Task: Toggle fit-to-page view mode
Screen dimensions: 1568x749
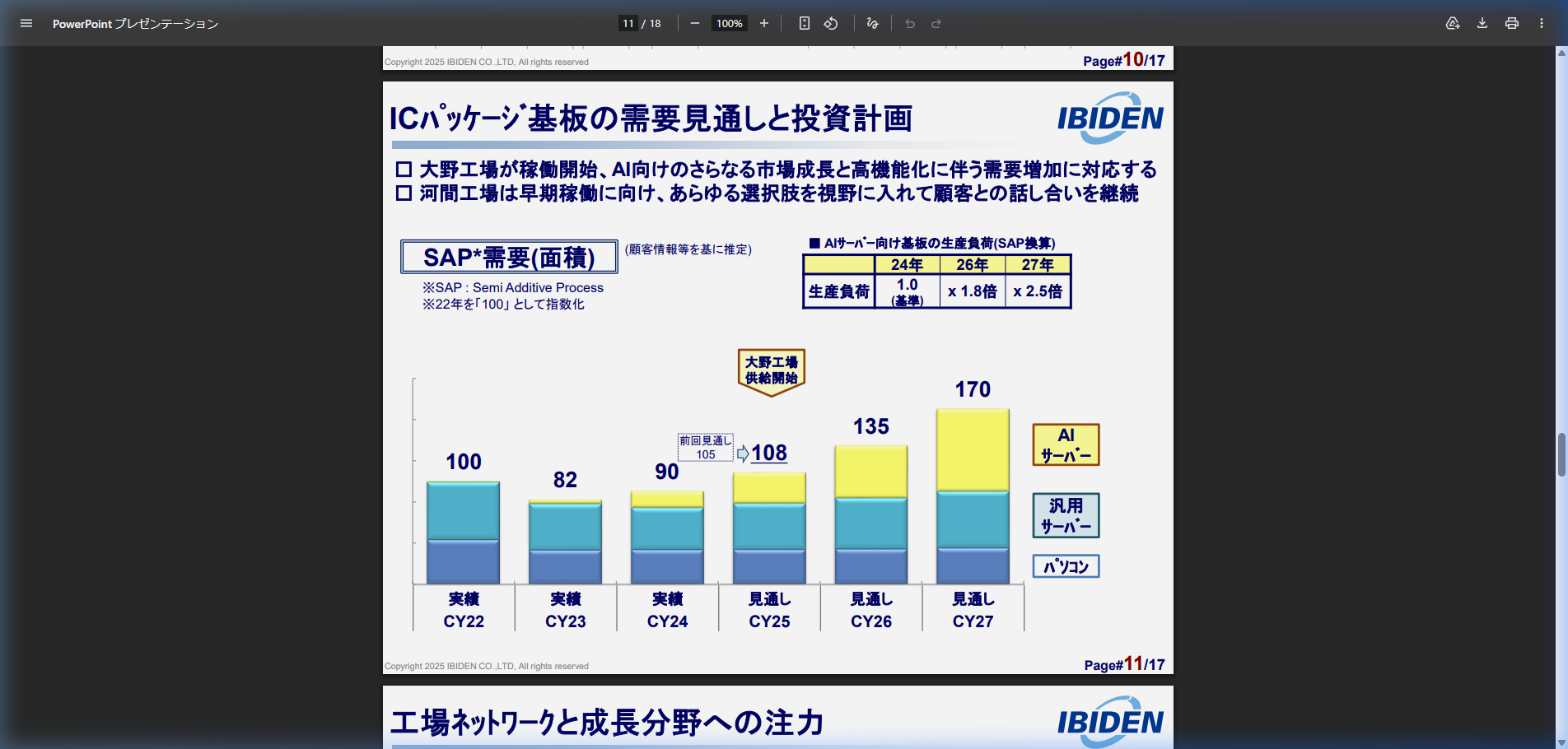Action: [x=804, y=23]
